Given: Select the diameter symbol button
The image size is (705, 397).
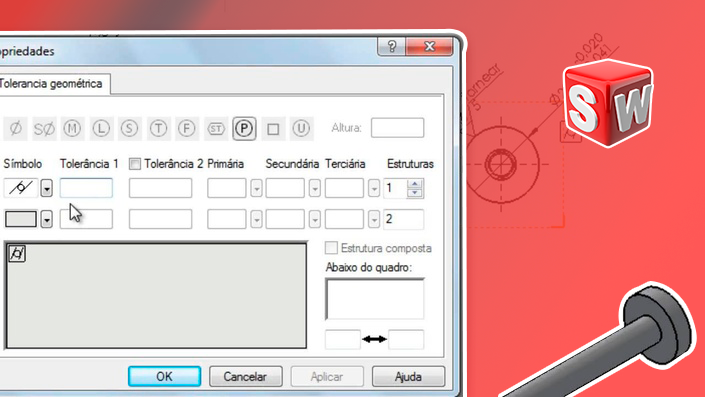Looking at the screenshot, I should click(16, 129).
